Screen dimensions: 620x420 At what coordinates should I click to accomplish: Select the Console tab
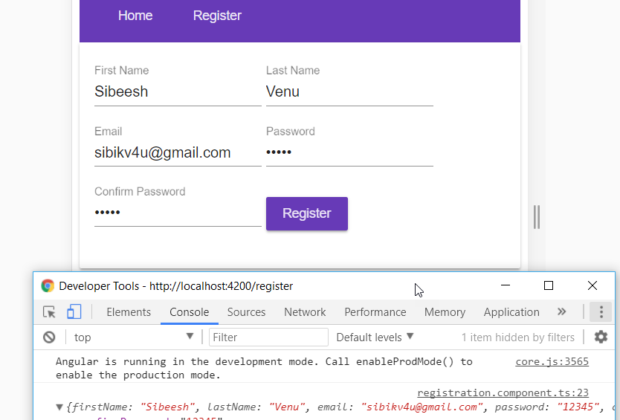pyautogui.click(x=189, y=312)
